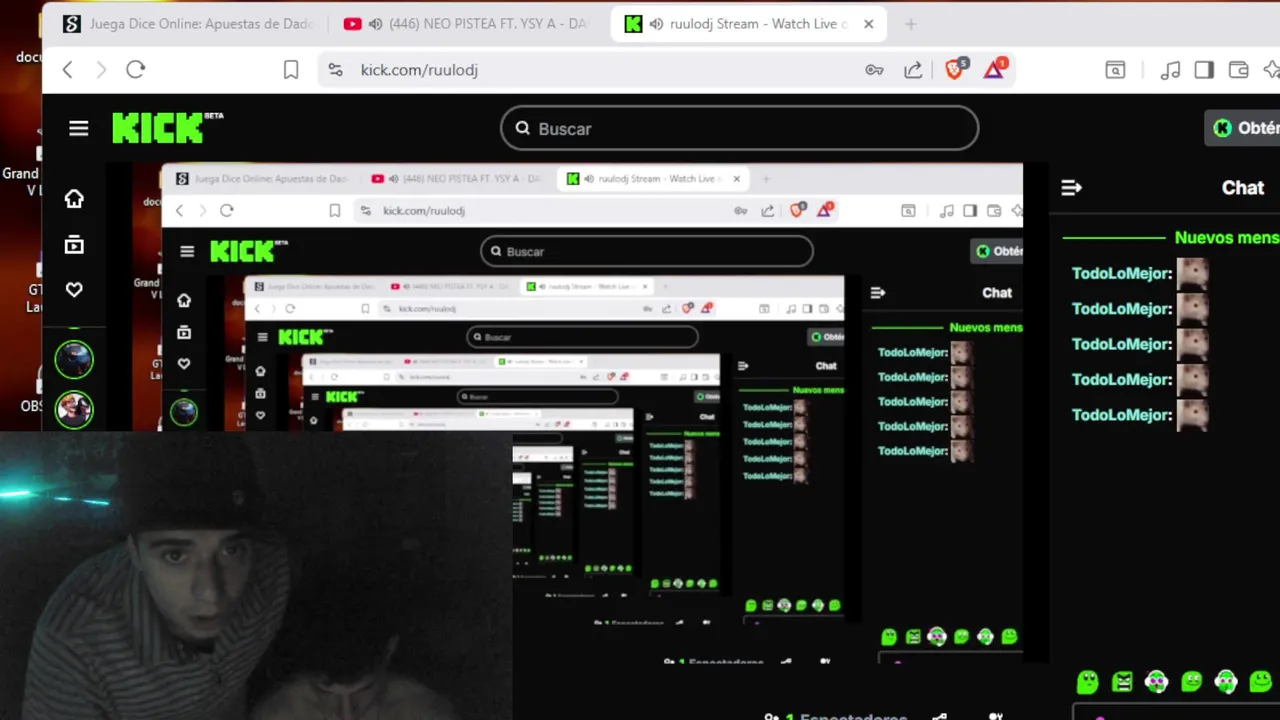Screen dimensions: 1280x720
Task: Collapse the Chat panel with arrow icon
Action: 1071,188
